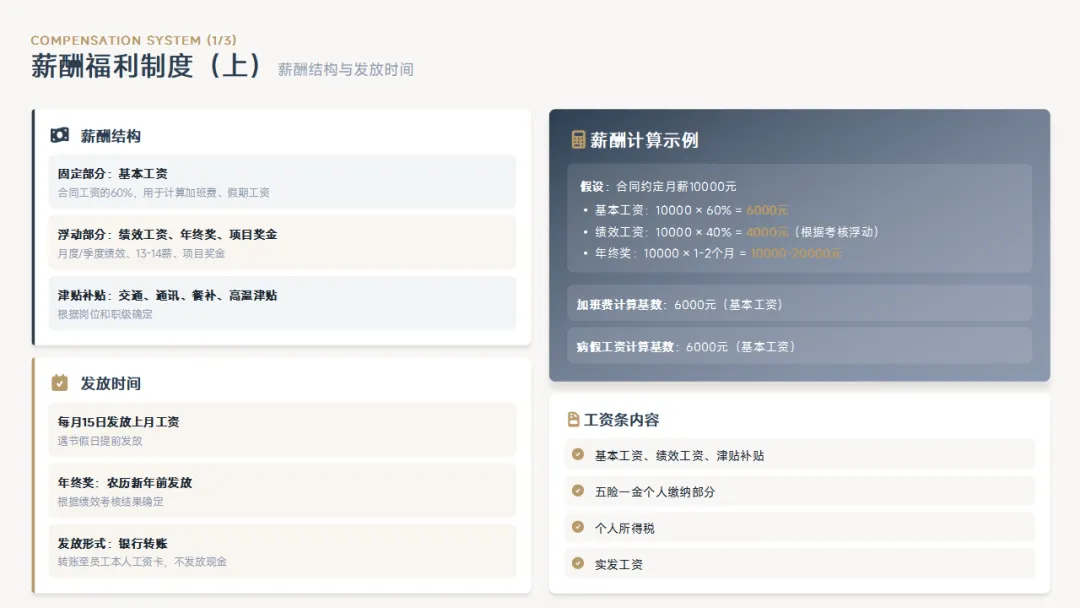Viewport: 1080px width, 608px height.
Task: Click the note 根据绩效考核结果确定
Action: pos(110,501)
